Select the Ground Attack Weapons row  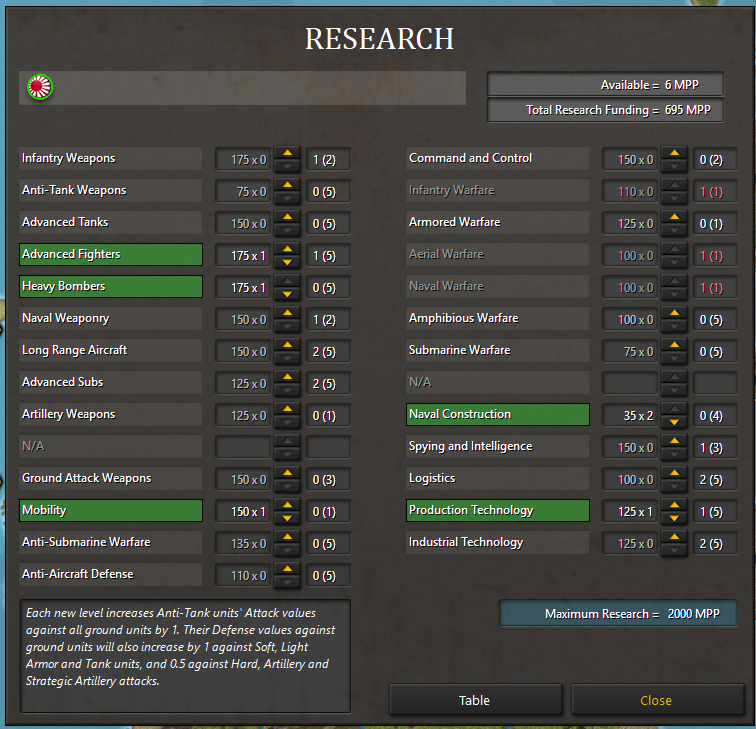click(110, 478)
